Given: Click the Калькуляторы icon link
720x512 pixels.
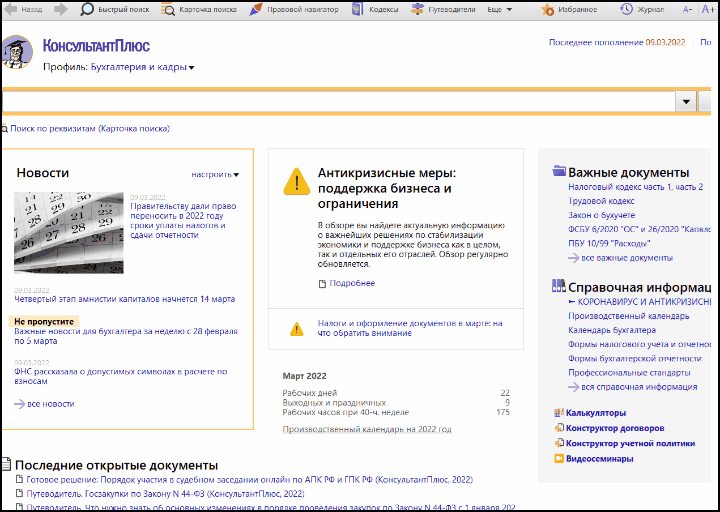Looking at the screenshot, I should pos(595,412).
